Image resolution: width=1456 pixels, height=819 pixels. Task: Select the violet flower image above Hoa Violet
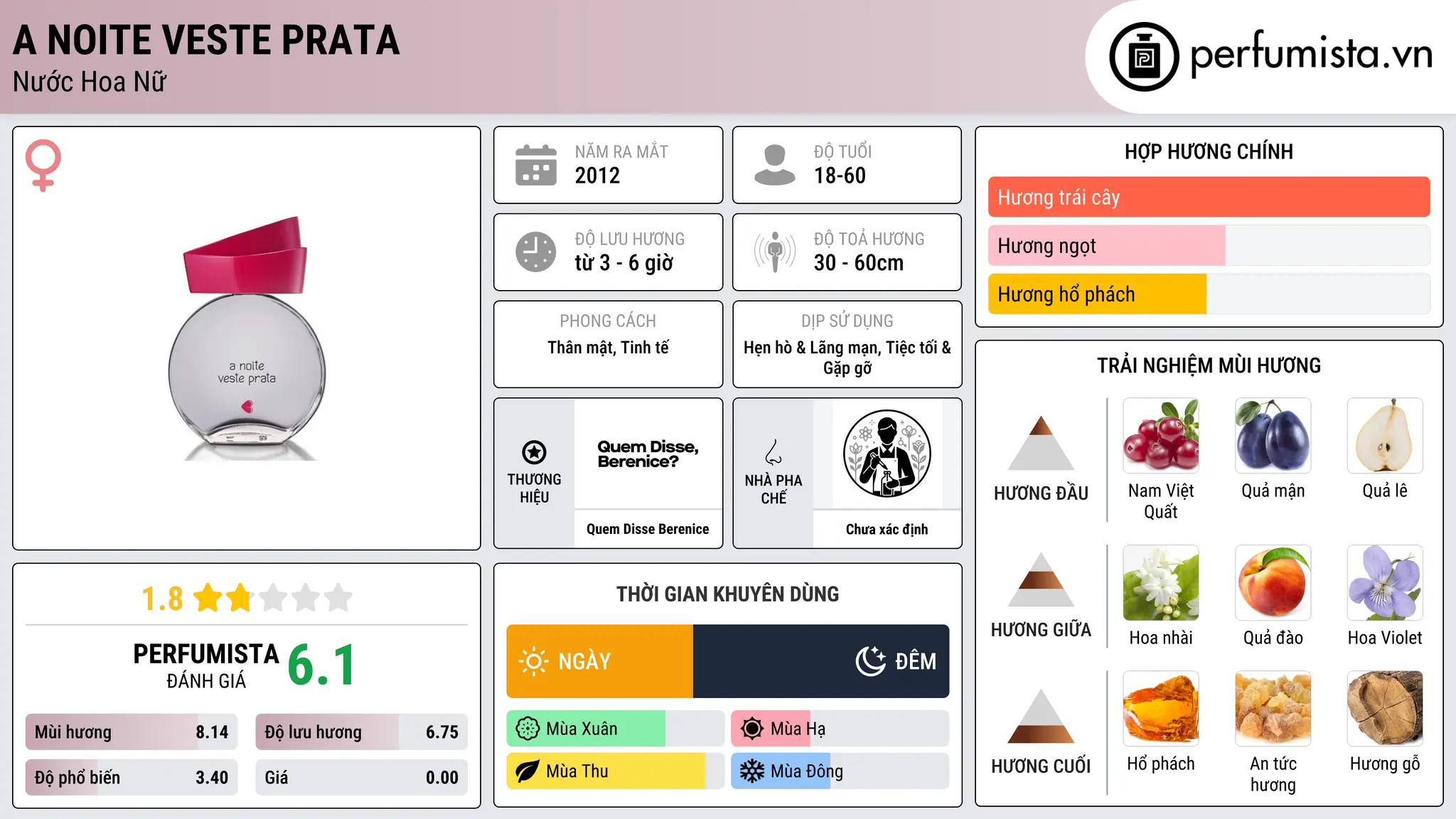(x=1385, y=583)
